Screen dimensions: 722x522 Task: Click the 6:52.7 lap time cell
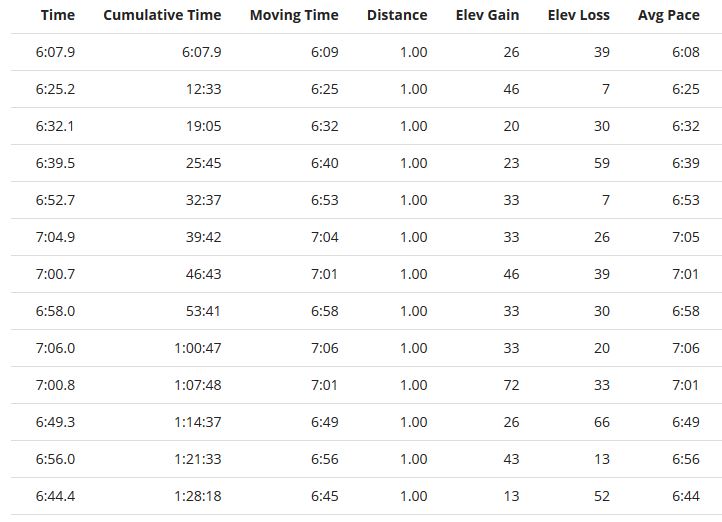coord(55,200)
